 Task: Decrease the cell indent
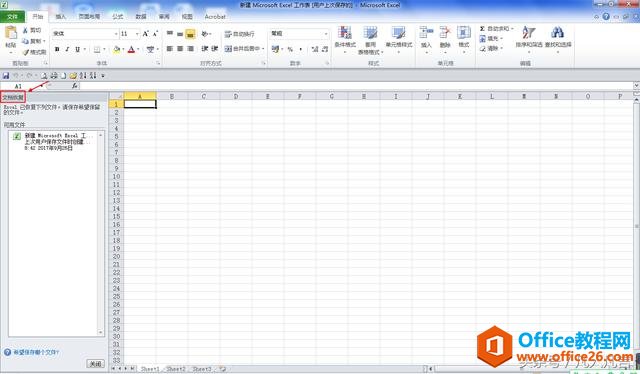pos(204,49)
